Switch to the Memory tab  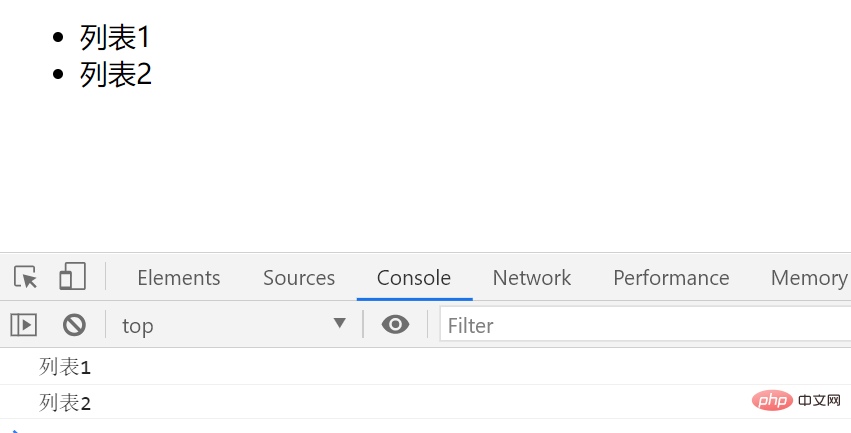pyautogui.click(x=808, y=278)
